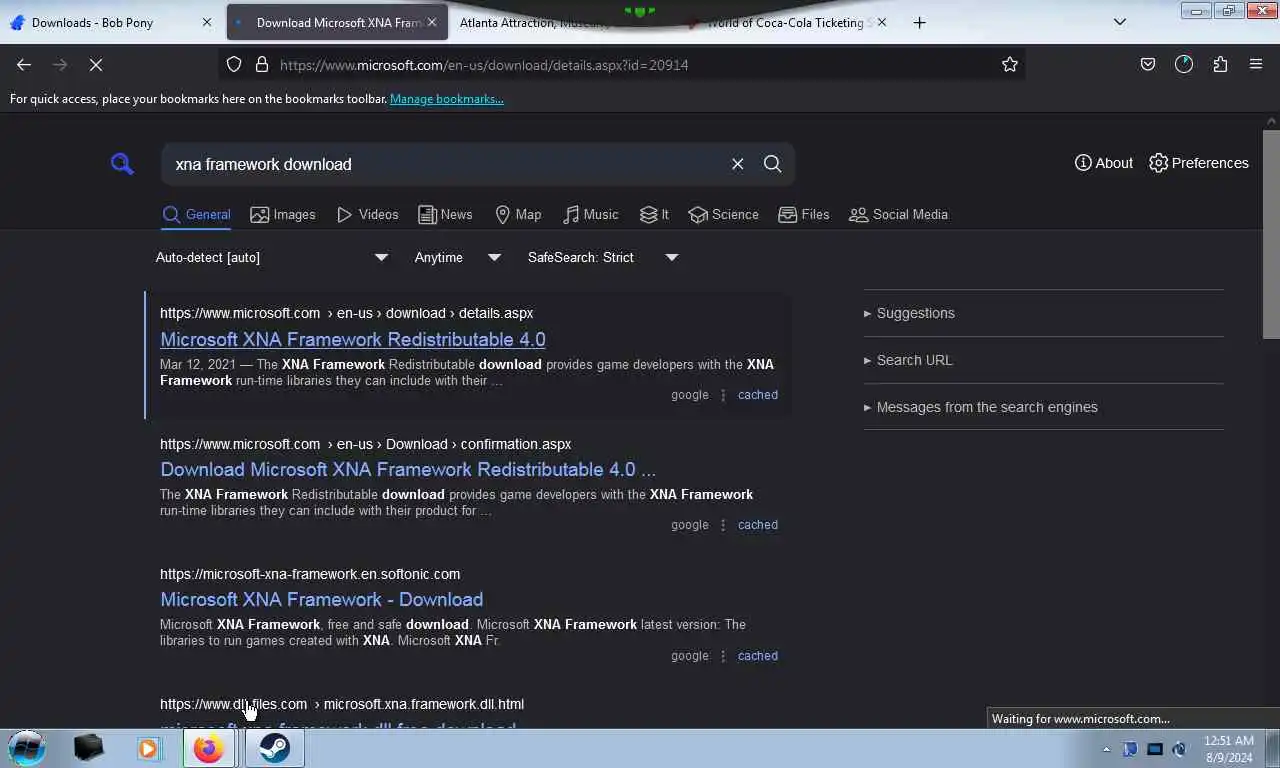Open Steam from the taskbar
This screenshot has width=1280, height=768.
274,748
